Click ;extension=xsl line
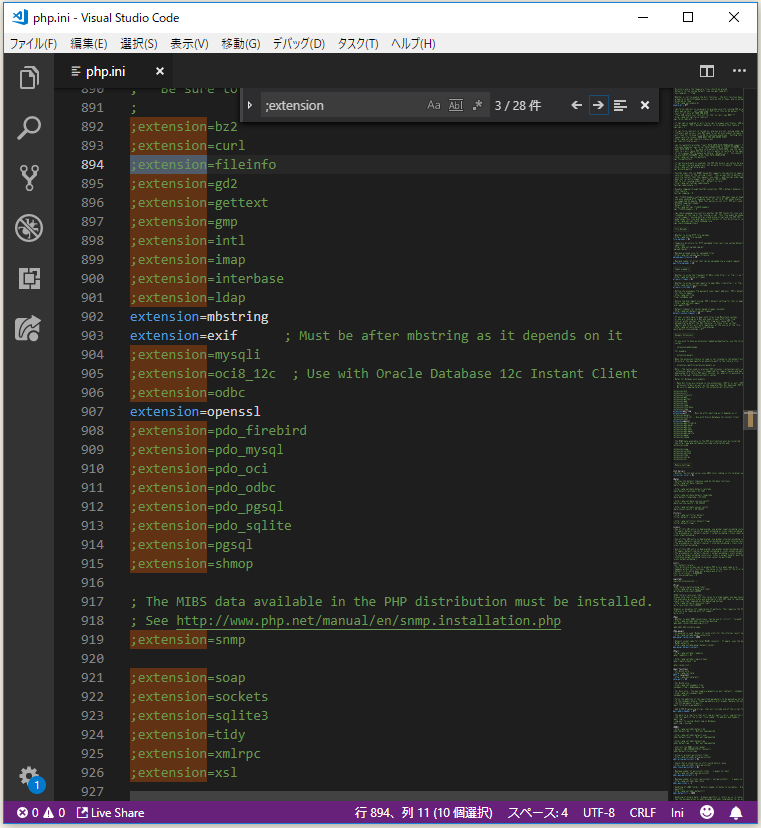The width and height of the screenshot is (761, 828). pos(184,773)
